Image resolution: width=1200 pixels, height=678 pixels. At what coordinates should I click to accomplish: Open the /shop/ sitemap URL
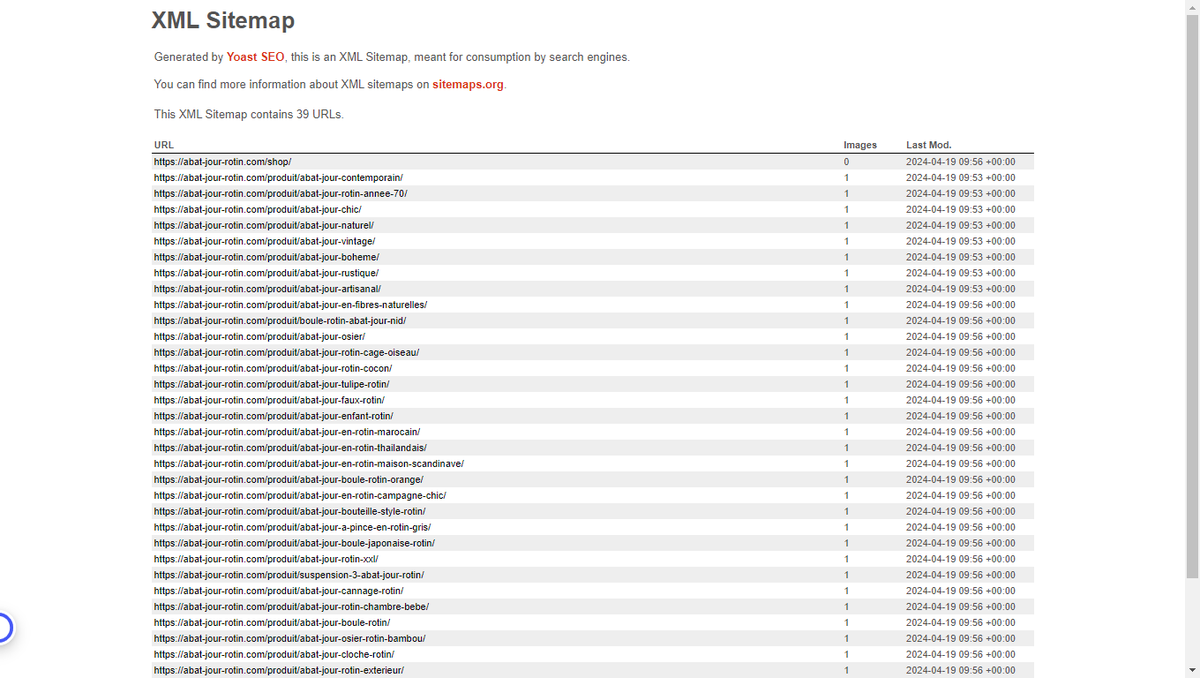[222, 161]
